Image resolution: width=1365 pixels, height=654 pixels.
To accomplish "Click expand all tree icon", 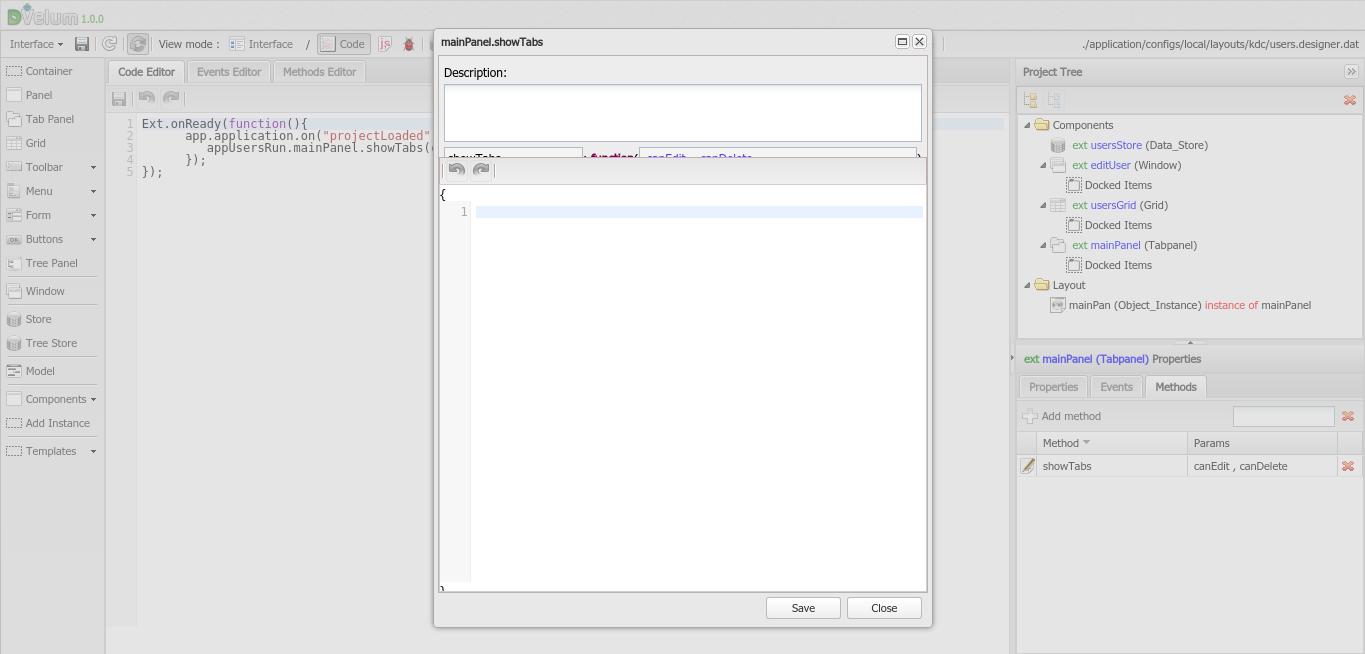I will pos(1031,100).
